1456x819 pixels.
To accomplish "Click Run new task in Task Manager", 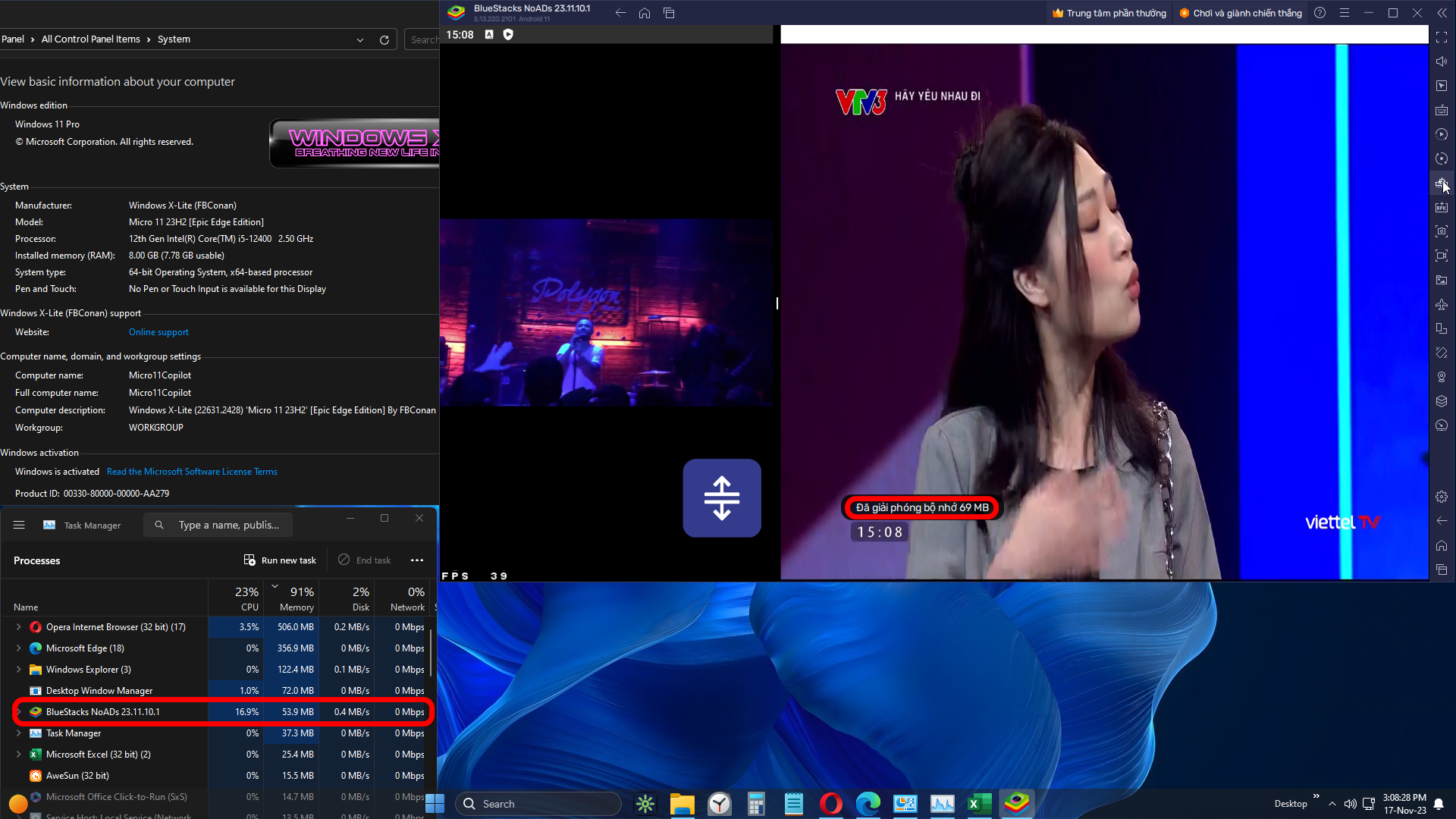I will (x=280, y=560).
